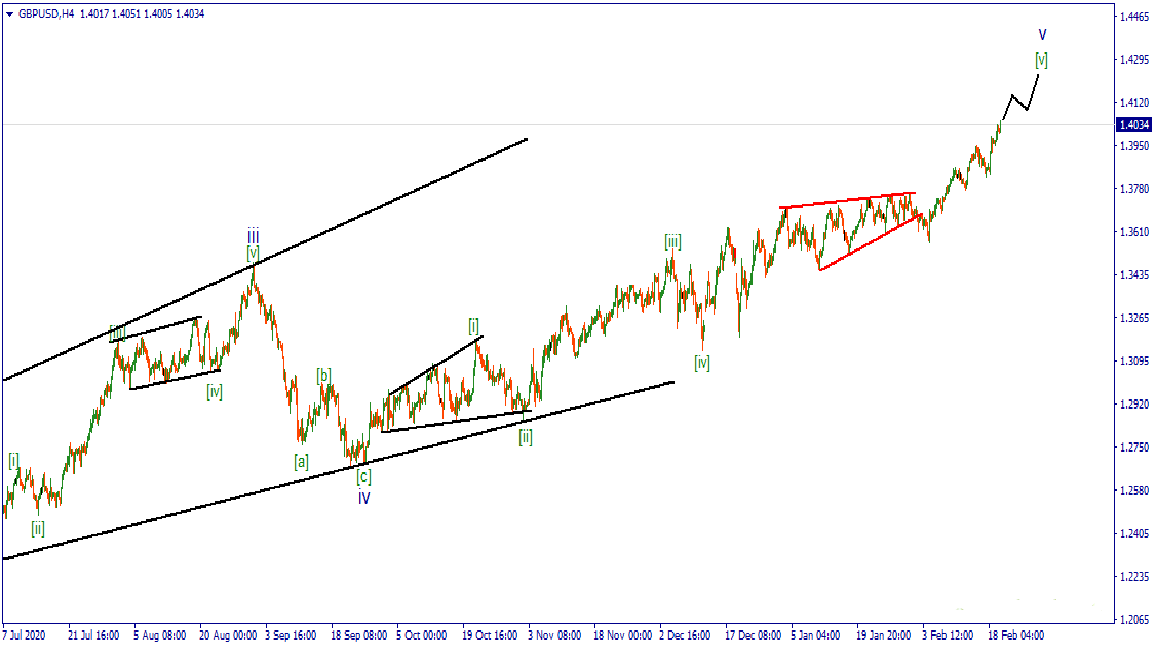Select the 1.3780 price axis level

click(1133, 189)
